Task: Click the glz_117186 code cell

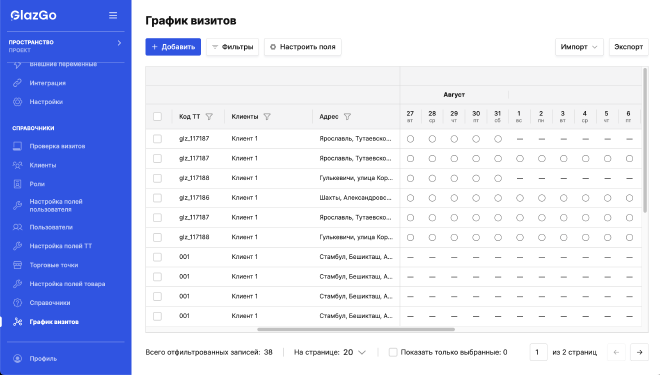Action: click(194, 198)
